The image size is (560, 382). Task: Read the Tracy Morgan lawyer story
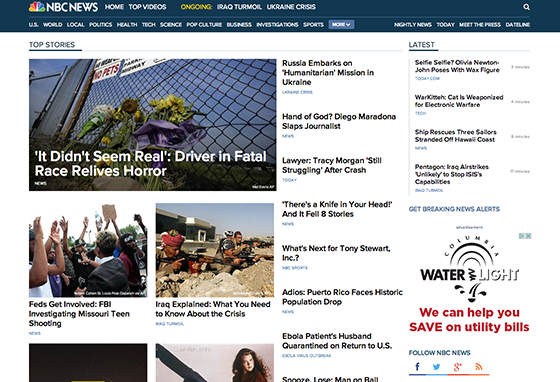[x=332, y=165]
